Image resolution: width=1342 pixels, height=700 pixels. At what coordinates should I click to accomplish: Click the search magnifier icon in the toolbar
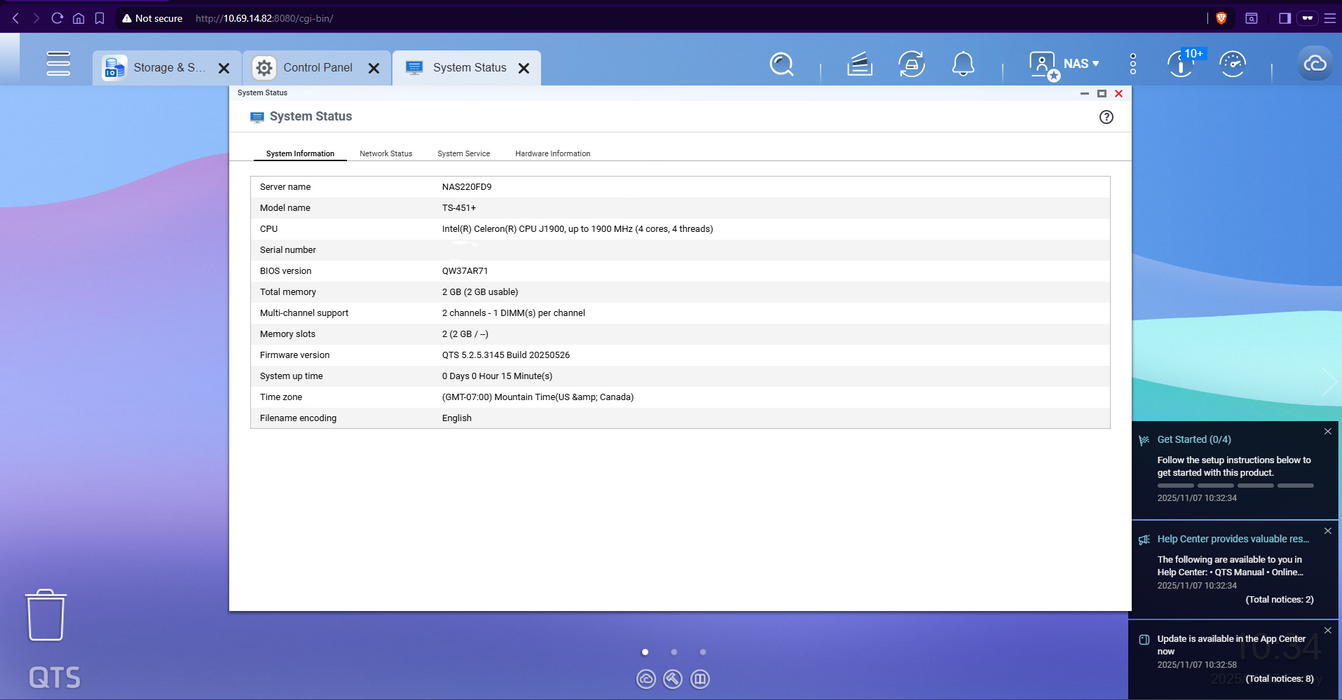click(781, 65)
